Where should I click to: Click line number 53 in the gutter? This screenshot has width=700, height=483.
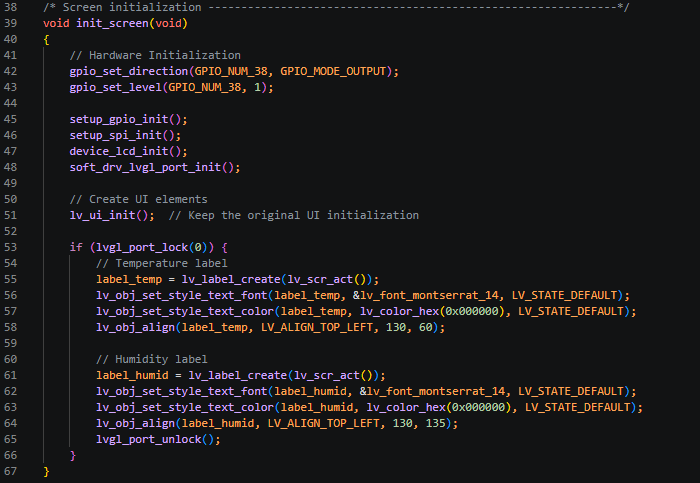click(10, 247)
